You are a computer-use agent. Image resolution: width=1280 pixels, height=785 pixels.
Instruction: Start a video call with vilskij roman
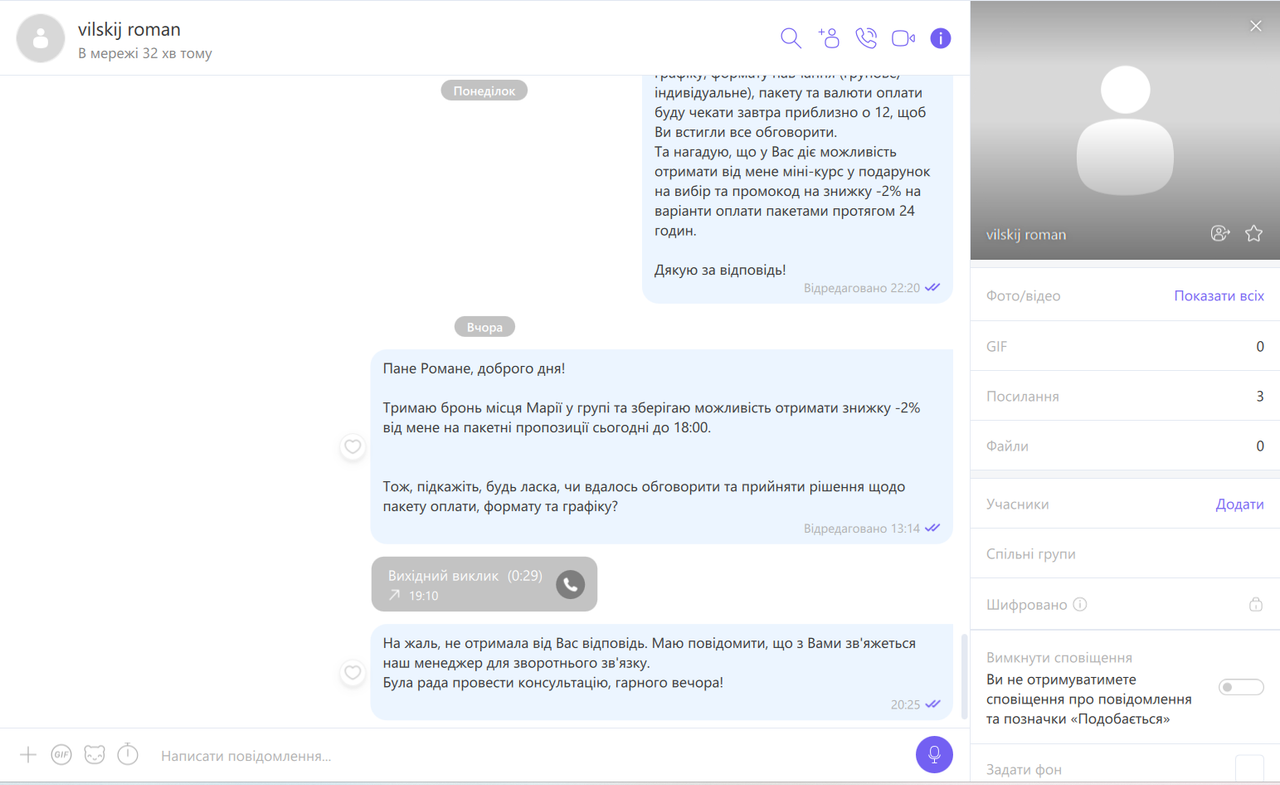click(x=903, y=38)
